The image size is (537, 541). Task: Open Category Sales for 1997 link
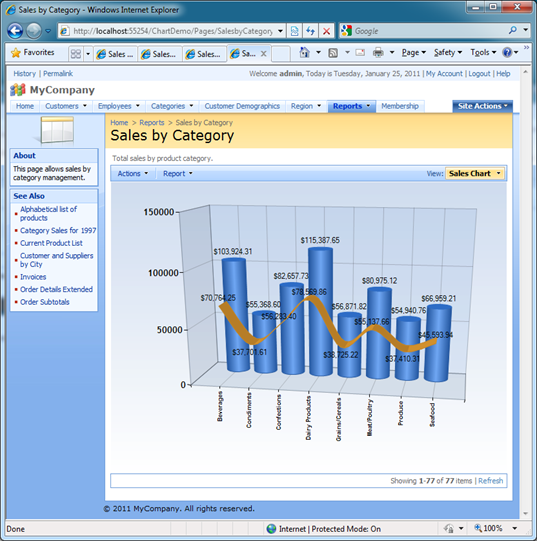tap(58, 230)
